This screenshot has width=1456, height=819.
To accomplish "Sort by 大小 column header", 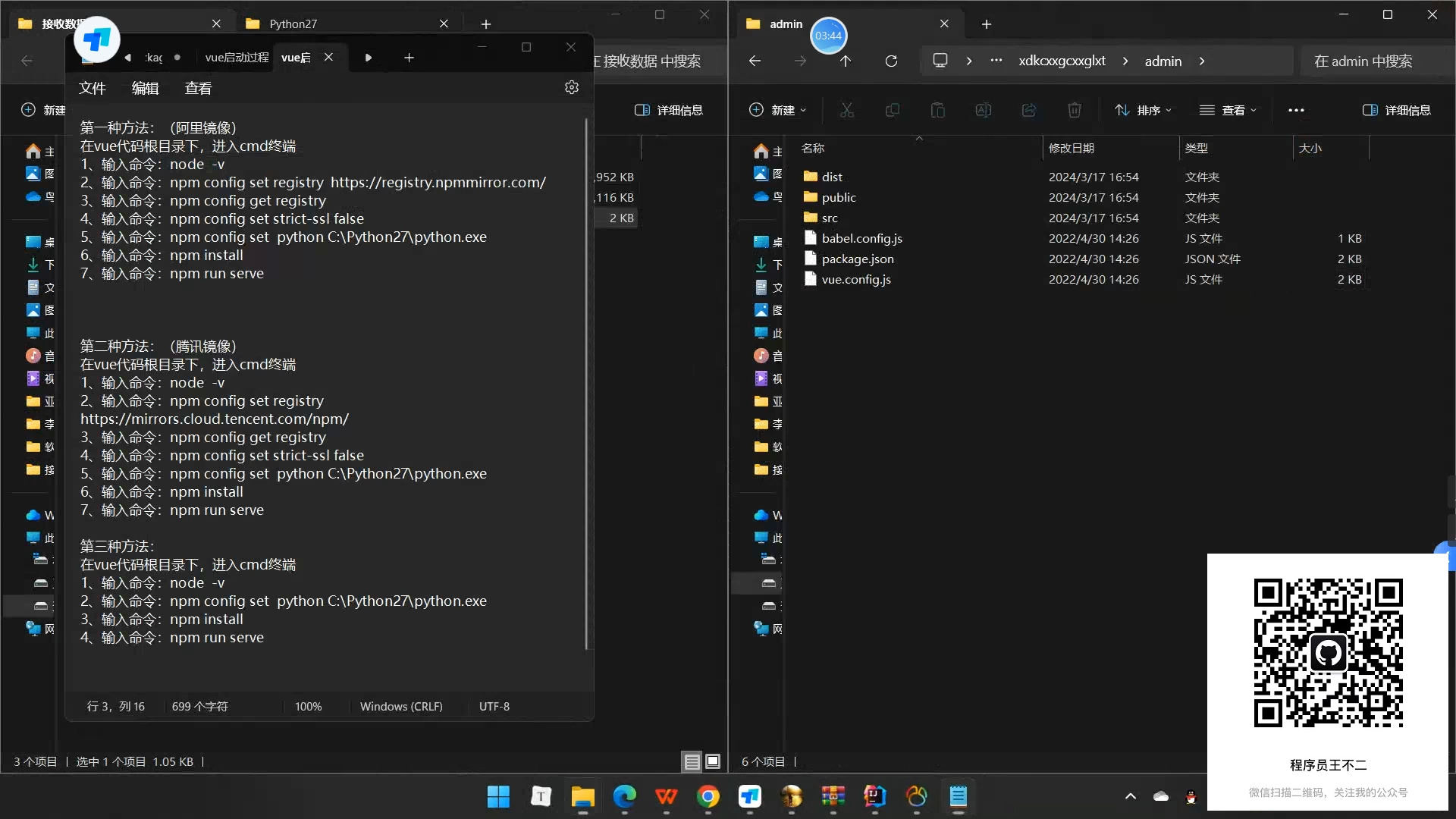I will (x=1310, y=148).
